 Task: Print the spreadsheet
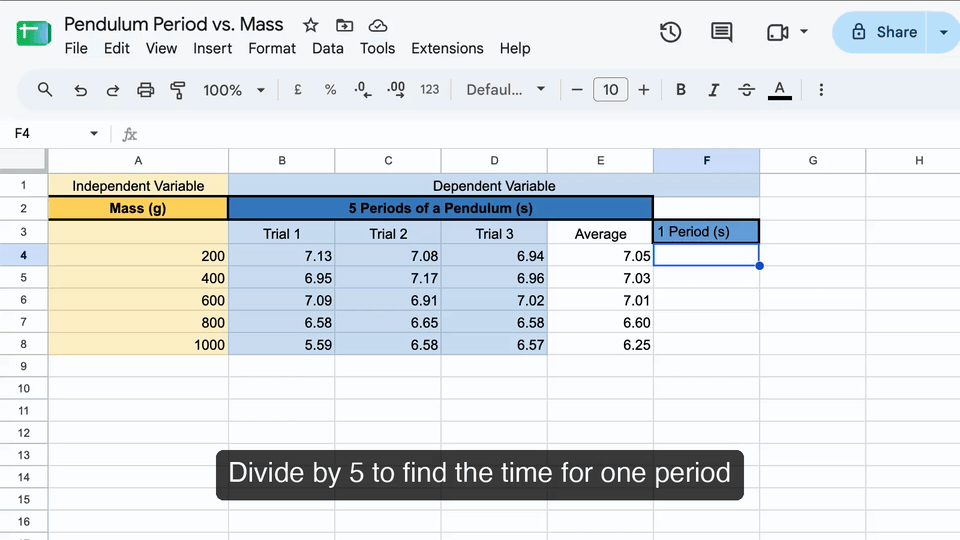pos(145,91)
